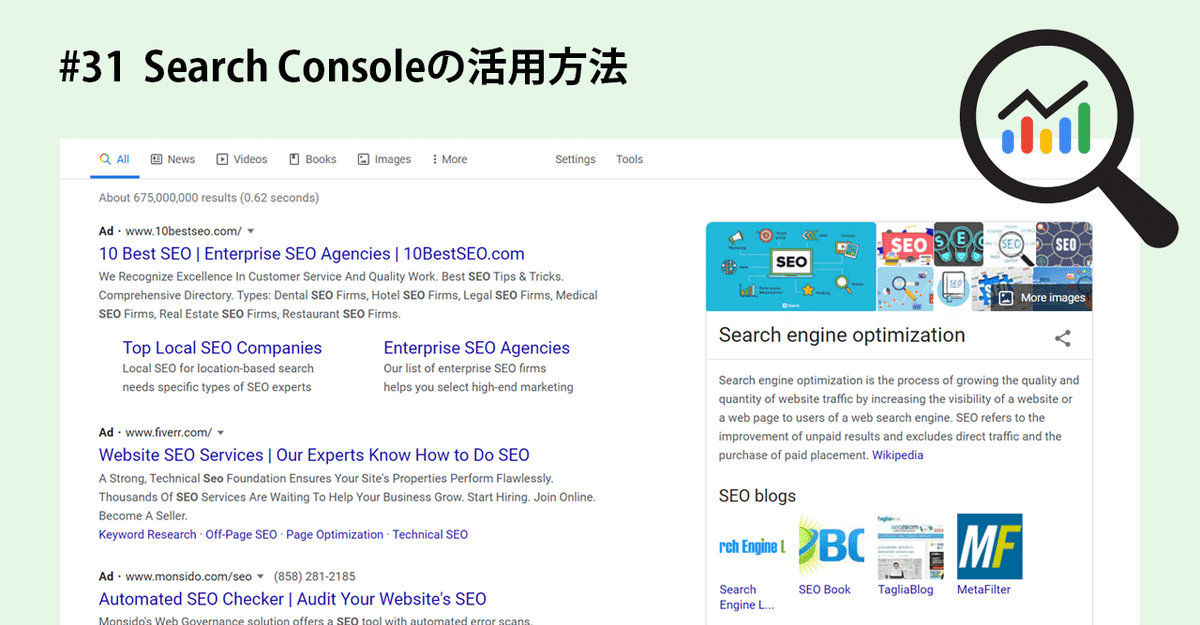Open the MetaFilter blog thumbnail

[990, 547]
